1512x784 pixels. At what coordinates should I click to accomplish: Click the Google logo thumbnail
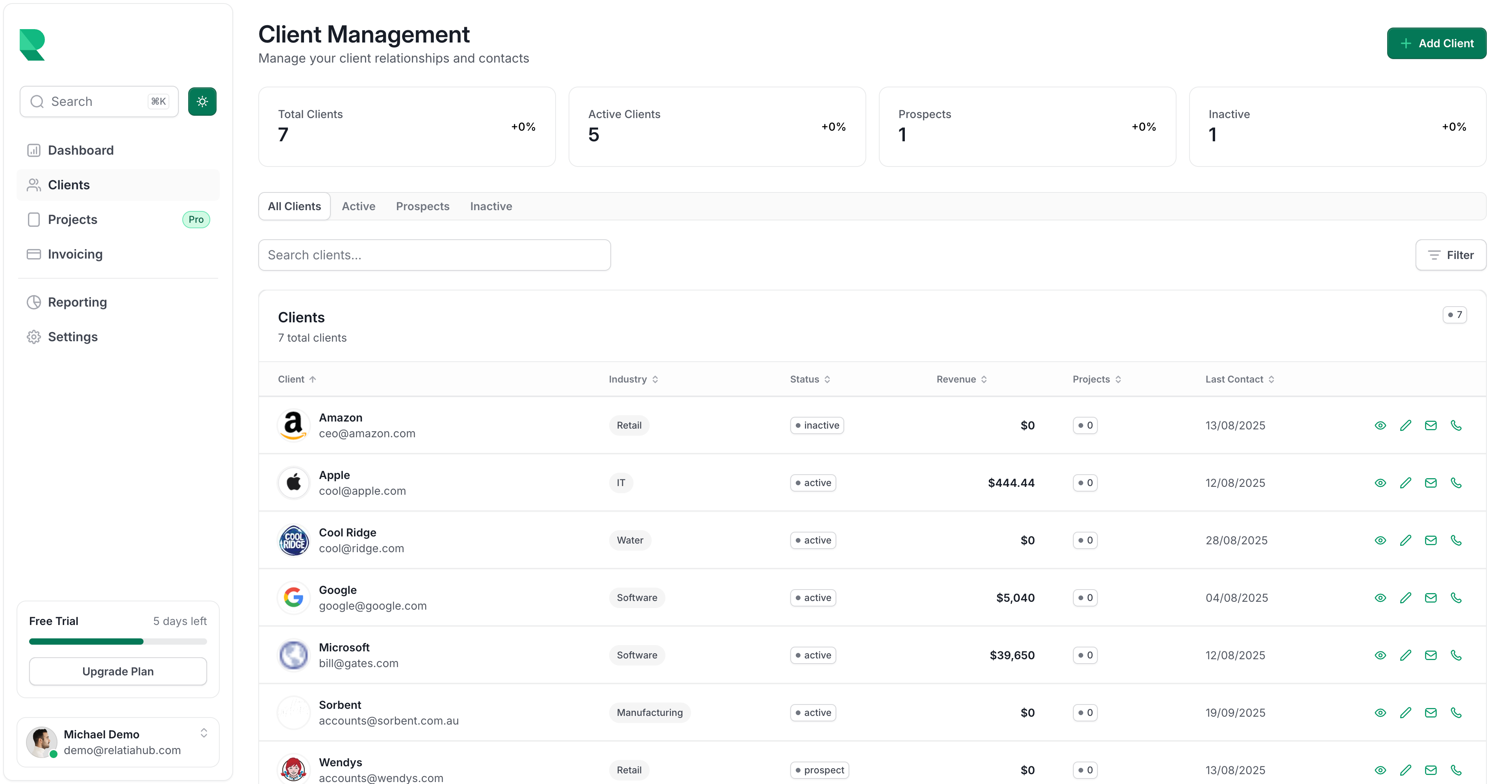pos(293,598)
